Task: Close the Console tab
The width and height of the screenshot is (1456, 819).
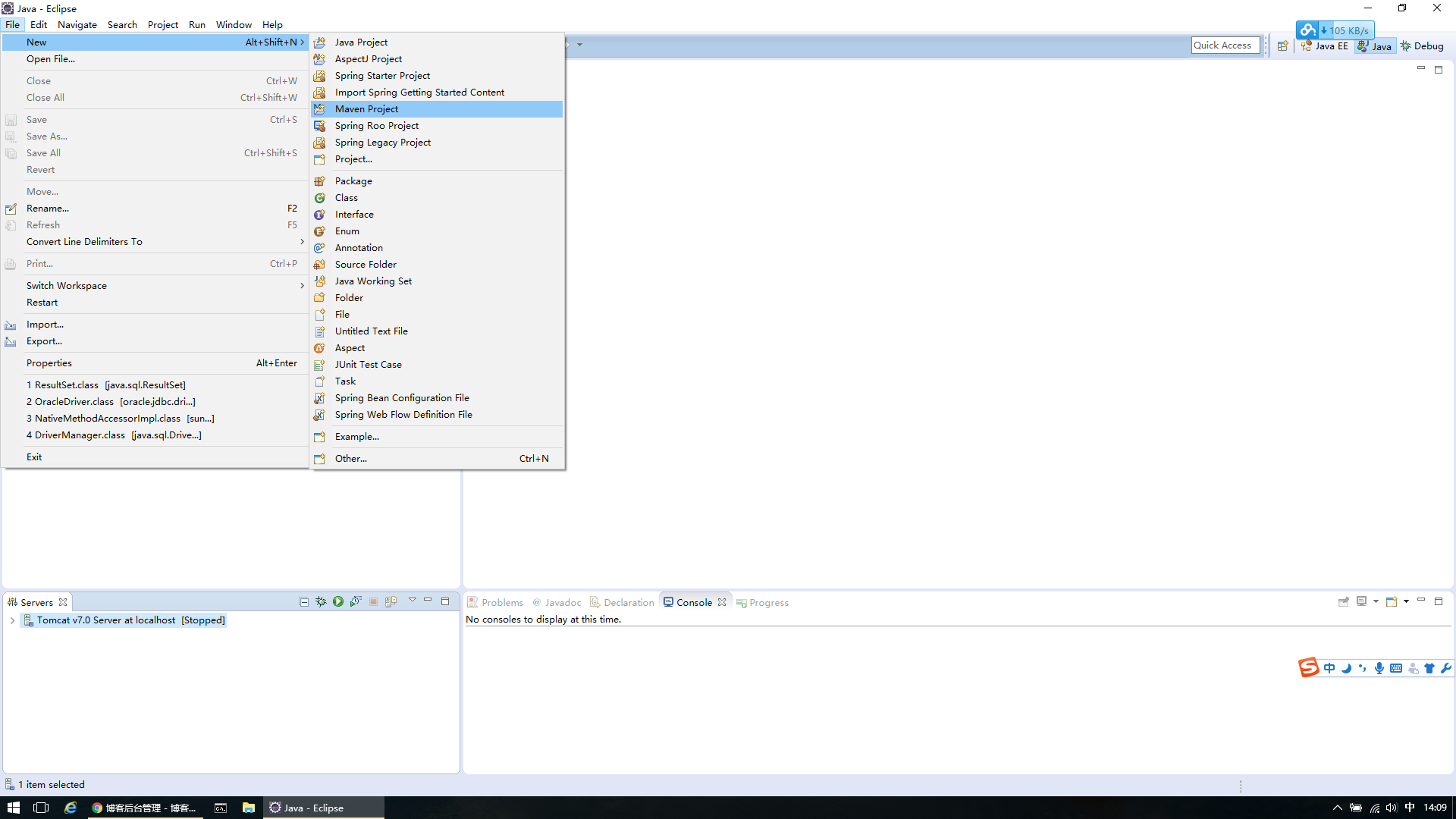Action: (722, 603)
